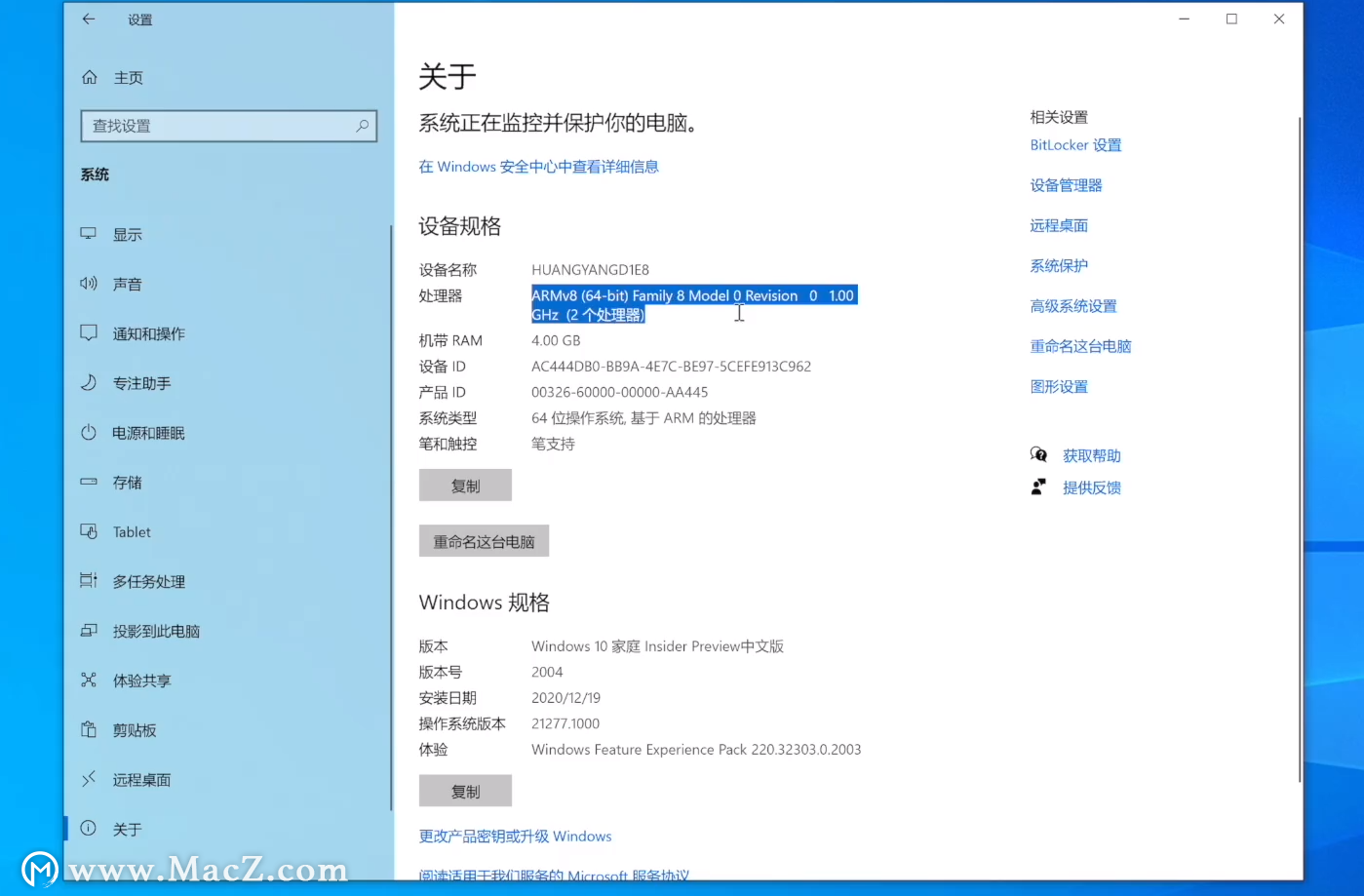Select the 投影到此电脑 projection icon
1364x896 pixels.
[89, 631]
